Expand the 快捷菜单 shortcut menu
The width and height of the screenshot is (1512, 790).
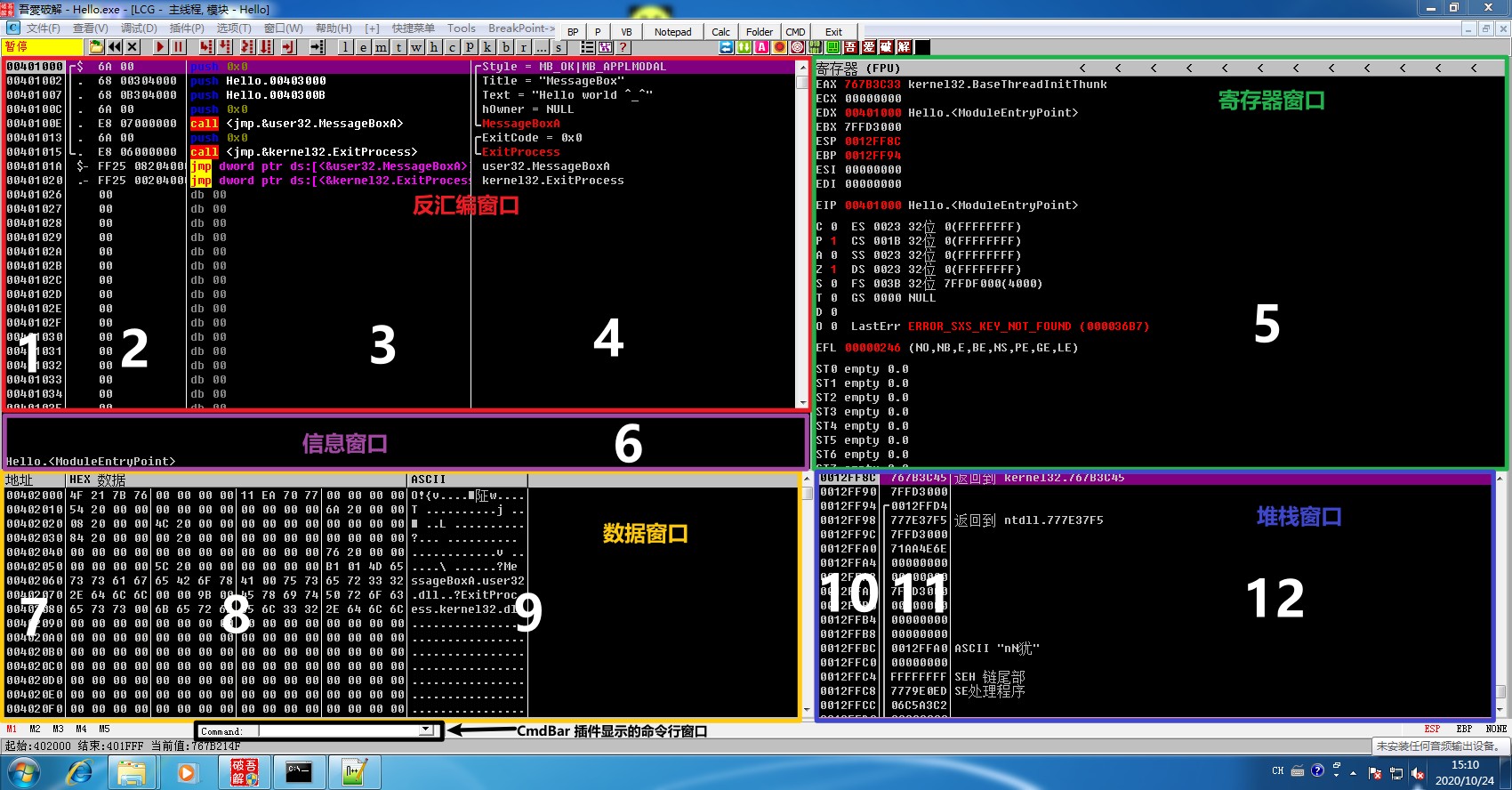[x=414, y=28]
